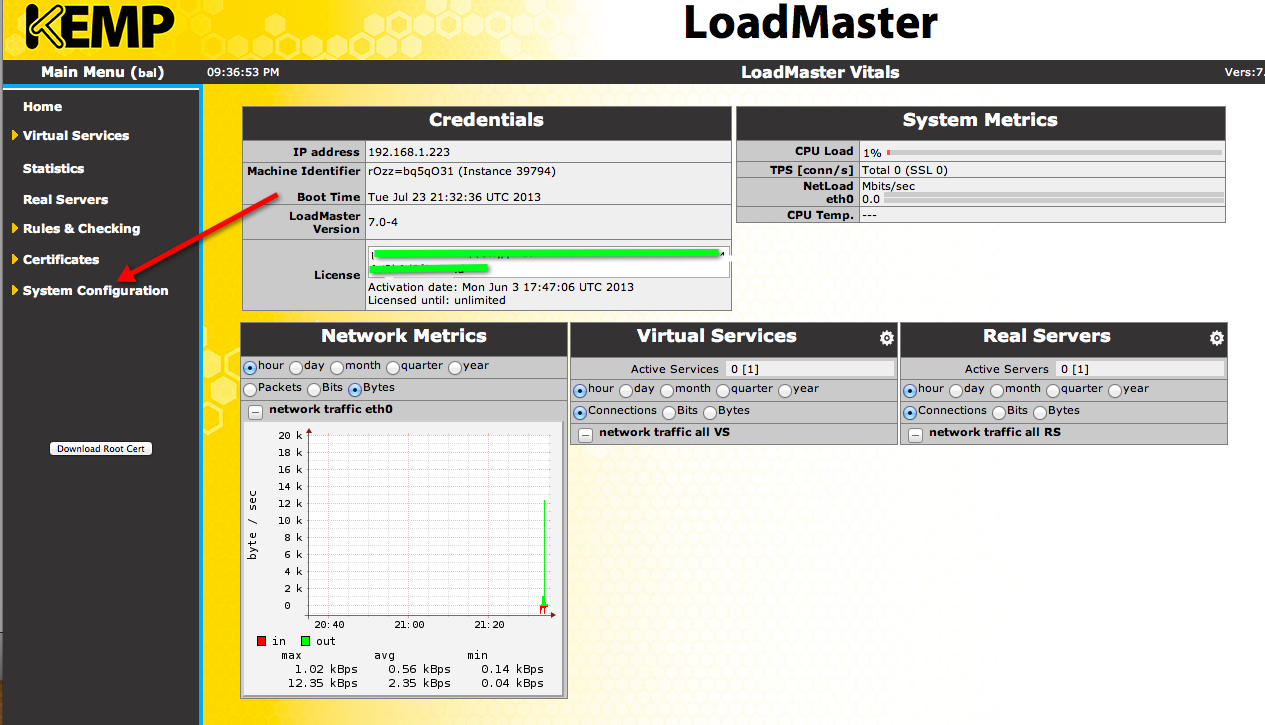
Task: Click 'Licensed until: unlimited' text
Action: (x=437, y=300)
